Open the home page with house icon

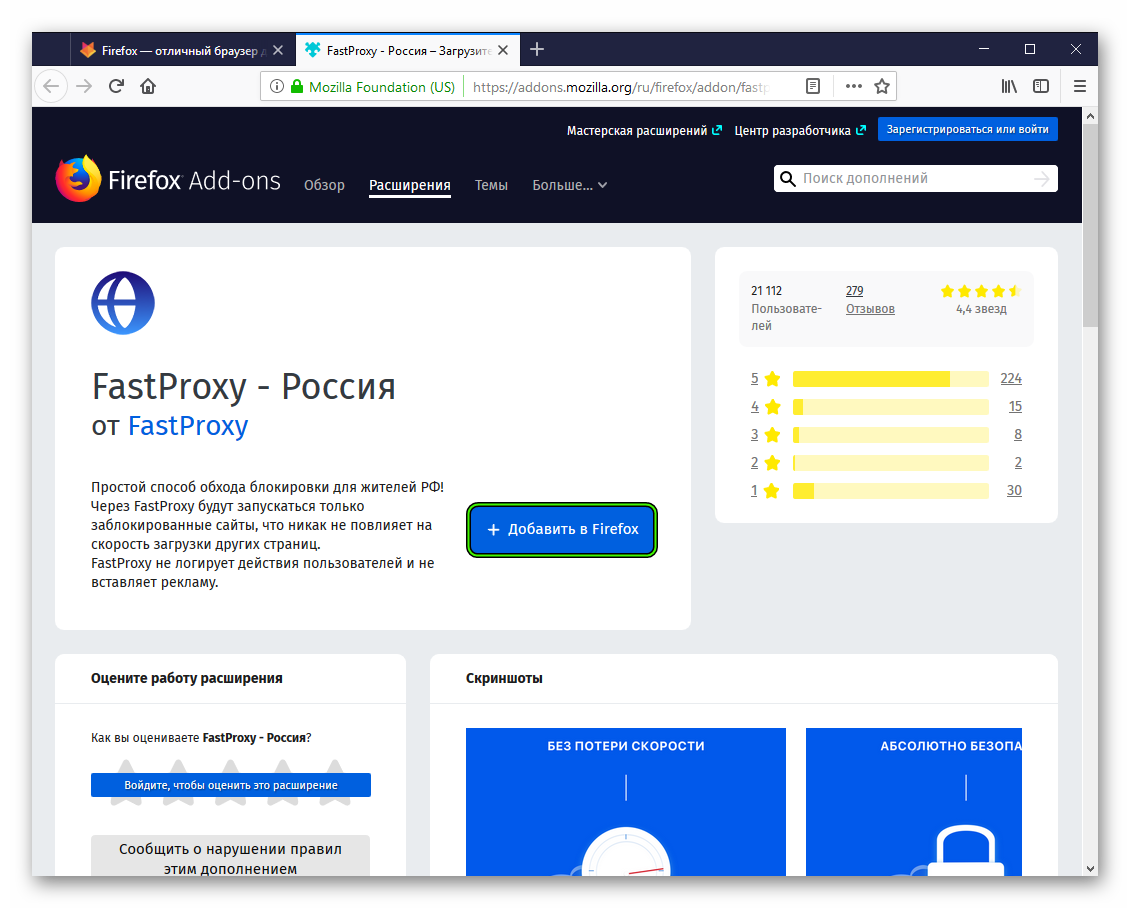pyautogui.click(x=148, y=86)
